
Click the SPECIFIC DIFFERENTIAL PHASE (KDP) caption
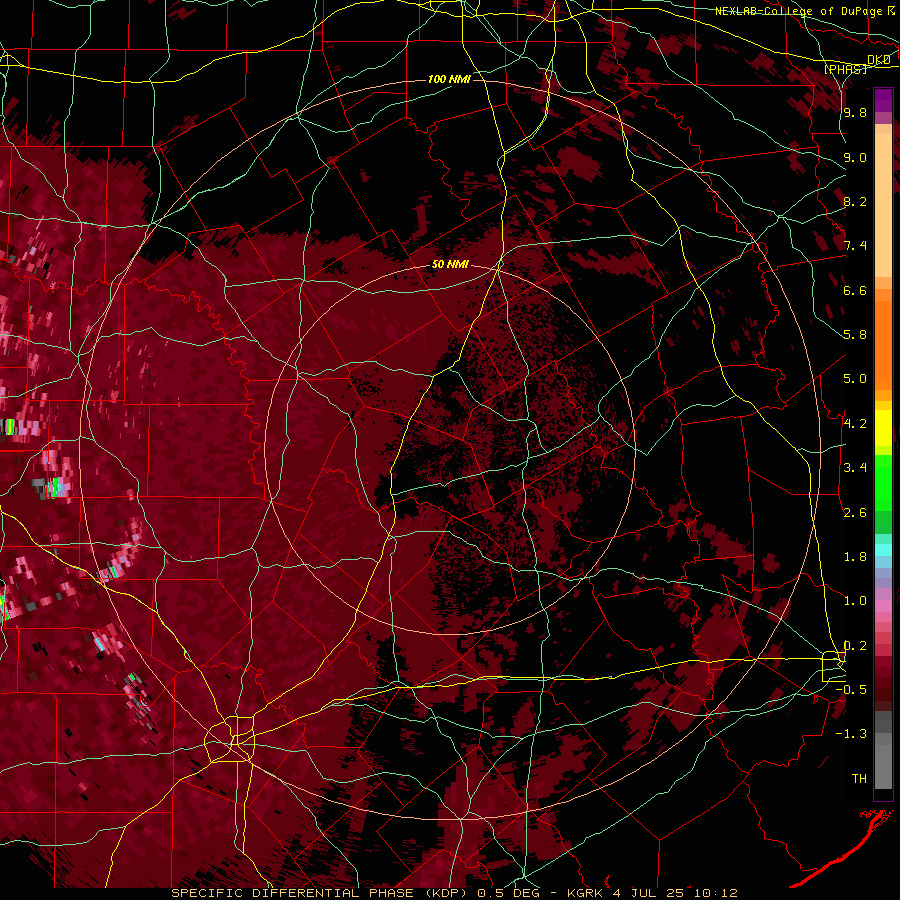[x=321, y=893]
